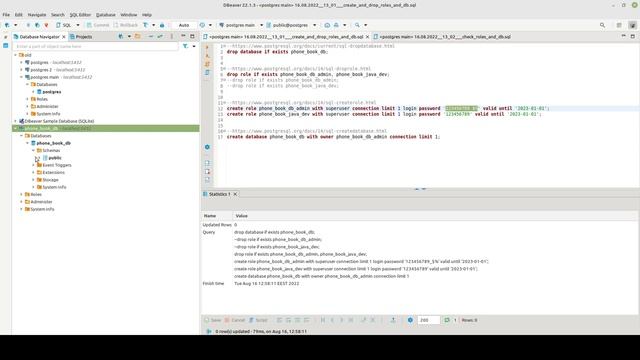Click the navigator link with editor icon
The image size is (640, 360).
tap(160, 37)
